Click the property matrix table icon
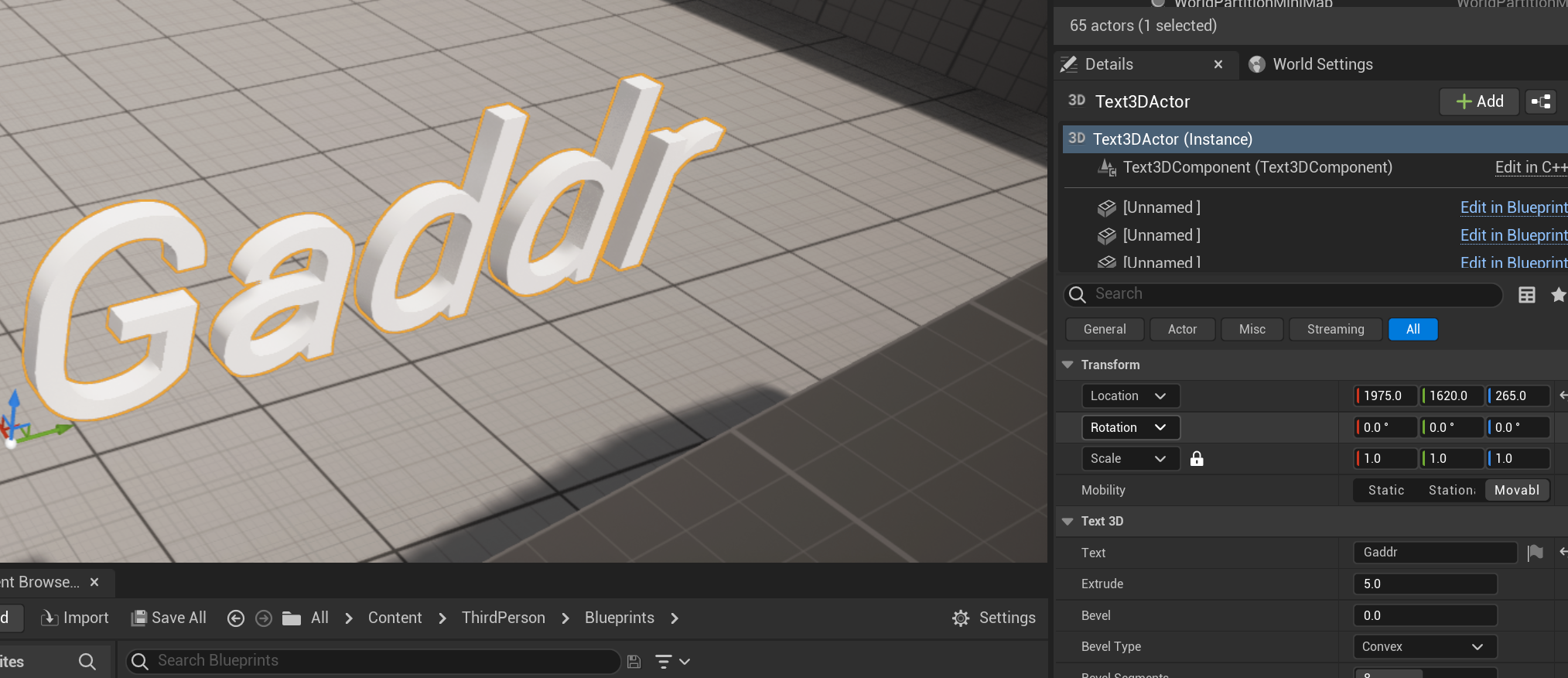Image resolution: width=1568 pixels, height=678 pixels. 1526,295
